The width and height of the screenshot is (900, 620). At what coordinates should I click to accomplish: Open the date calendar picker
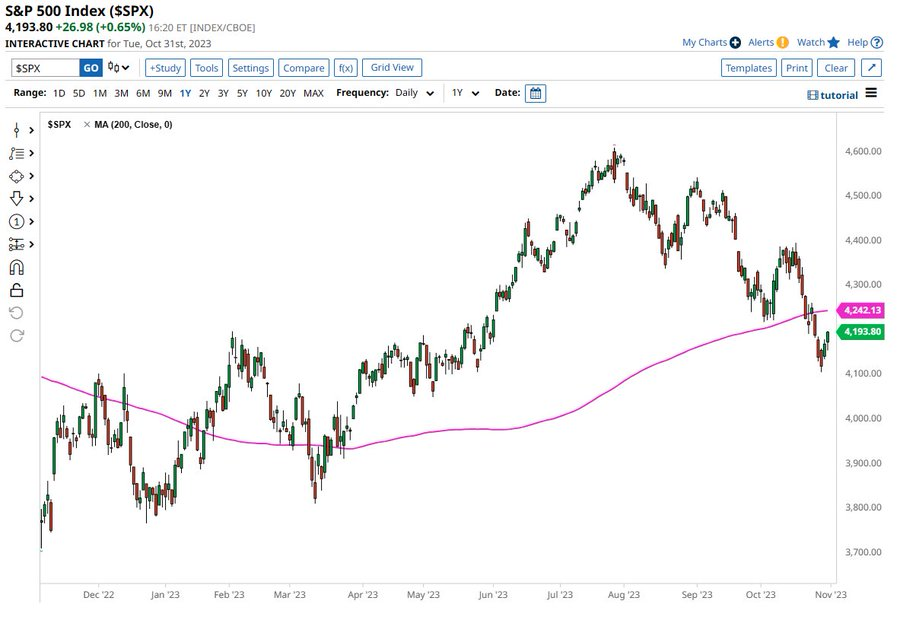pyautogui.click(x=535, y=93)
